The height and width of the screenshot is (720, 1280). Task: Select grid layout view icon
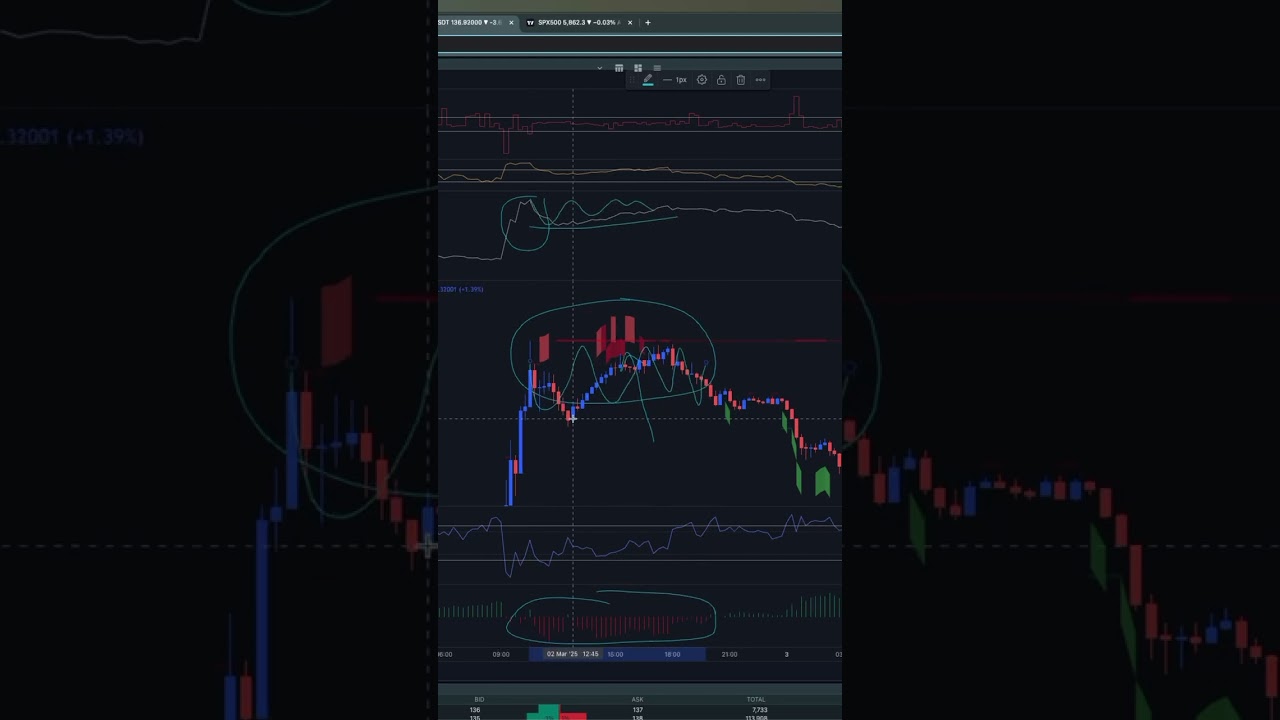click(x=638, y=68)
